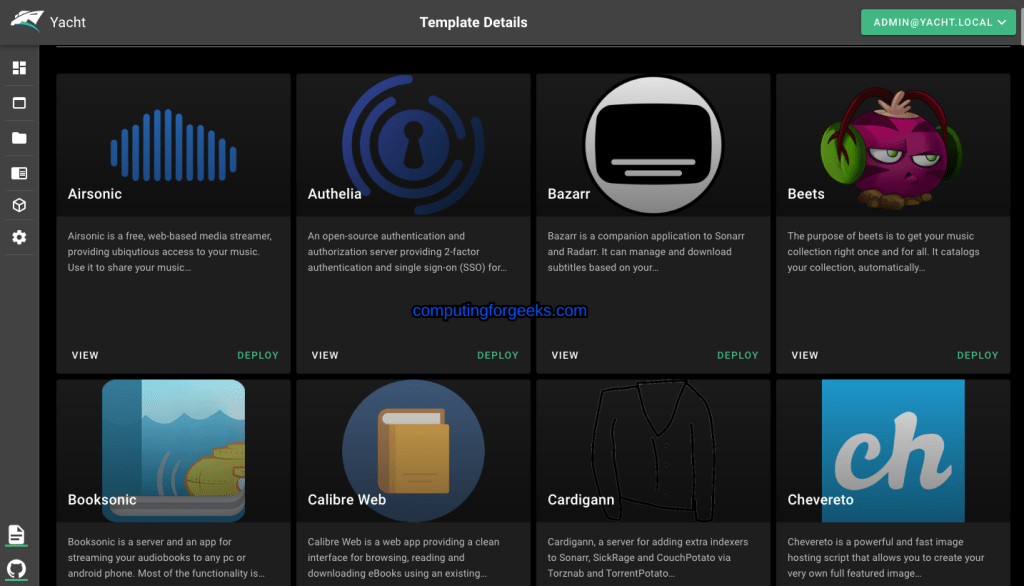Viewport: 1024px width, 586px height.
Task: Click the Template Details title
Action: click(x=473, y=21)
